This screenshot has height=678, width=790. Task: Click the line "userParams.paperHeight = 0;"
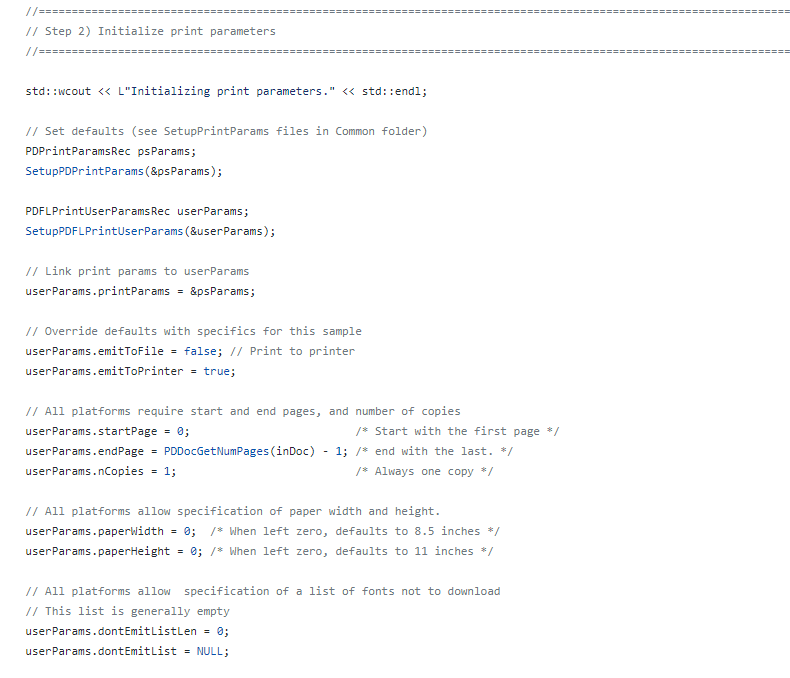tap(114, 552)
